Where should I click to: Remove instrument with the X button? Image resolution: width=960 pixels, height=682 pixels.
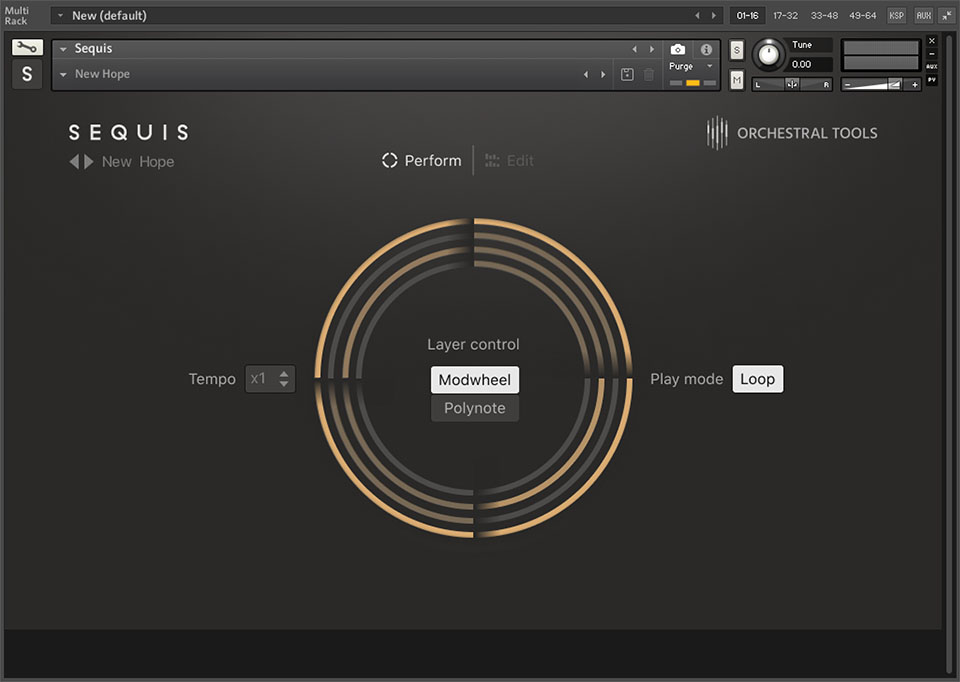tap(932, 41)
